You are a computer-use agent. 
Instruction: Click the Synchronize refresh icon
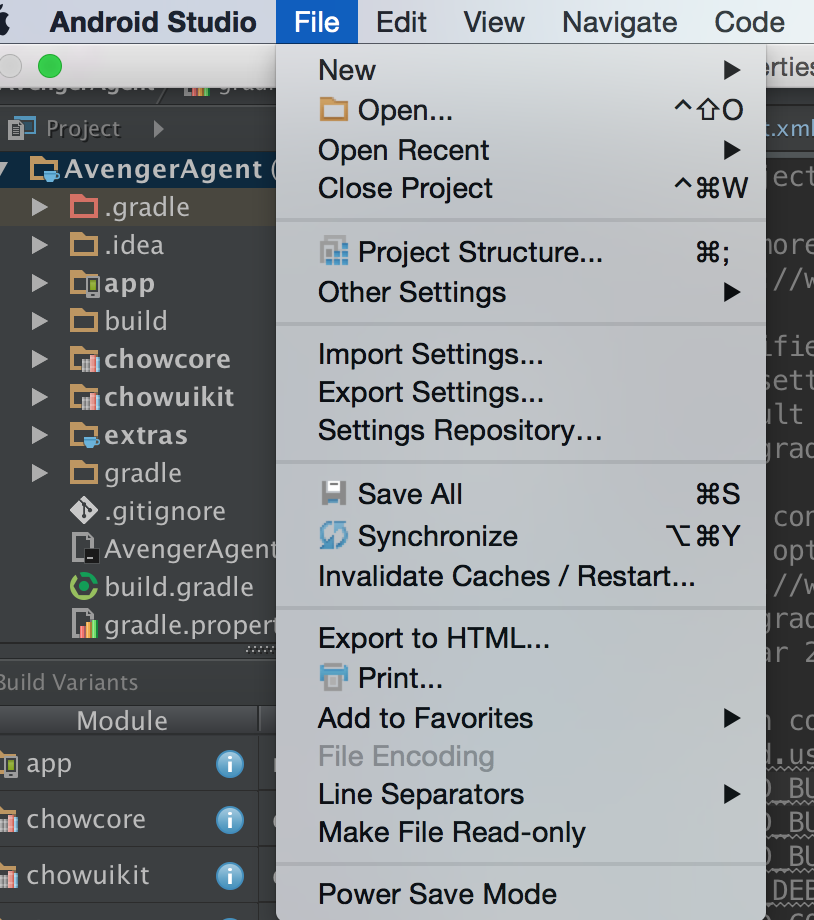(333, 535)
